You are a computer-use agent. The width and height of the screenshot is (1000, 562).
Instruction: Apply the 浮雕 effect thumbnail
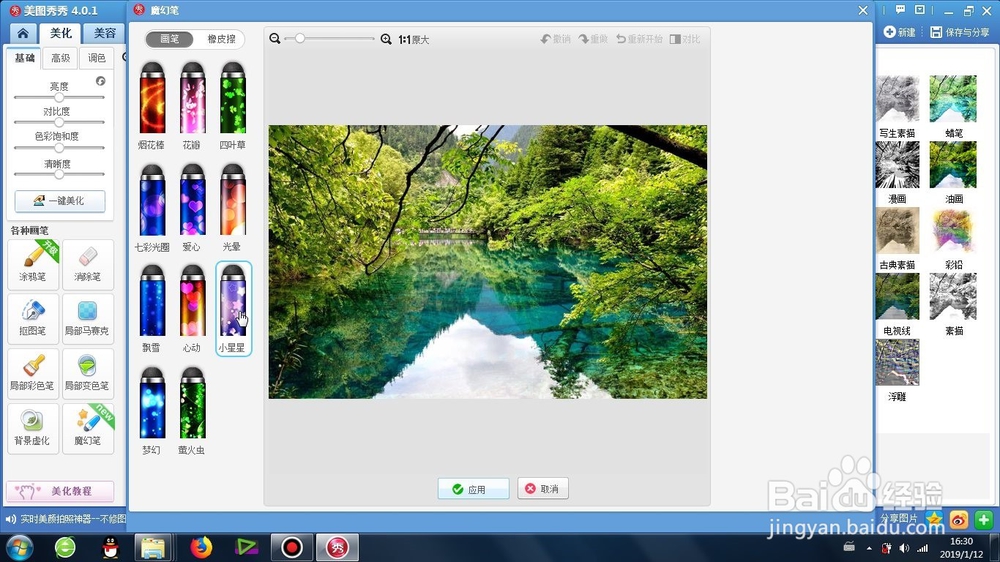[897, 362]
